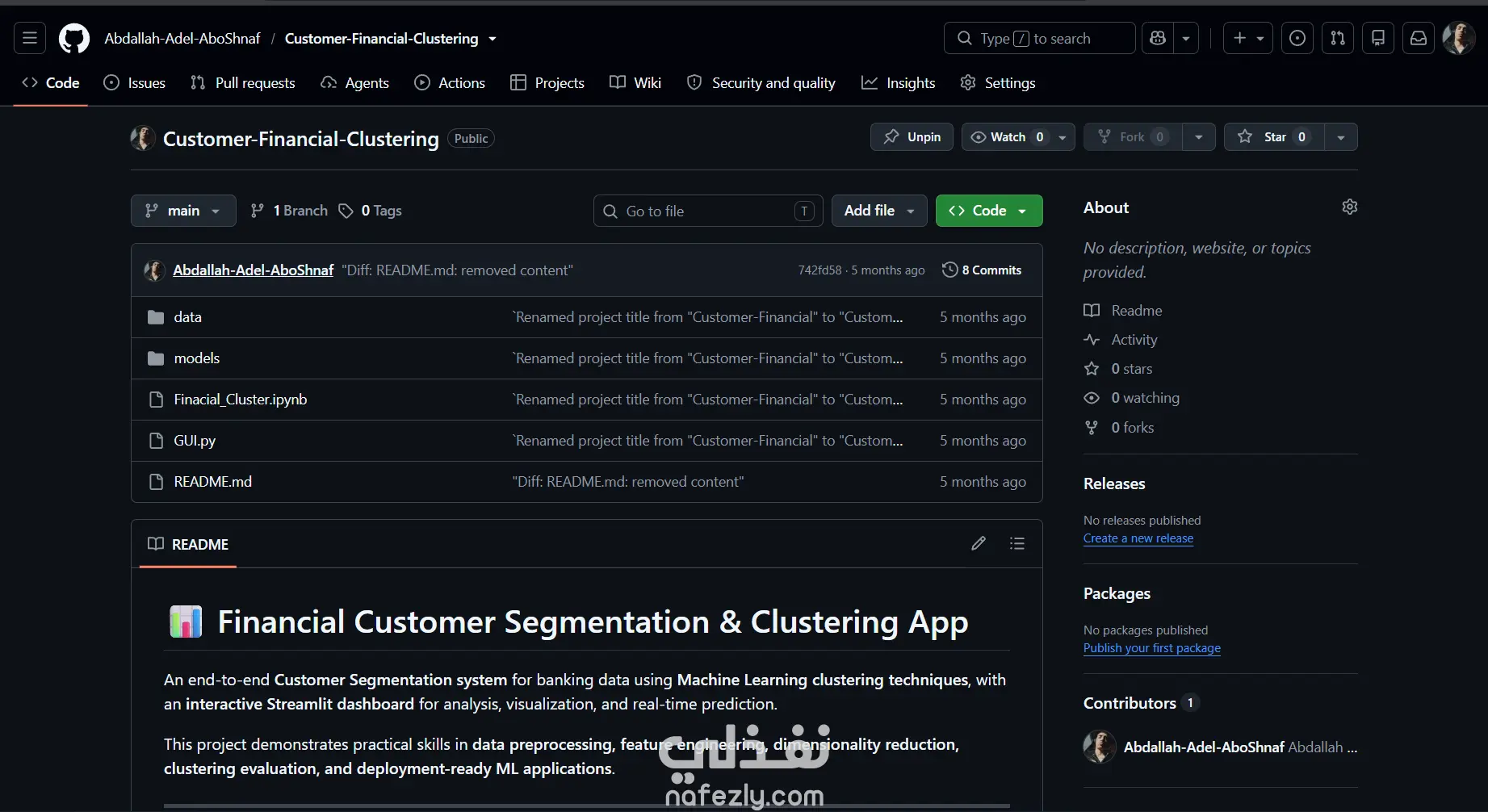
Task: Open the README outline list icon
Action: (x=1017, y=544)
